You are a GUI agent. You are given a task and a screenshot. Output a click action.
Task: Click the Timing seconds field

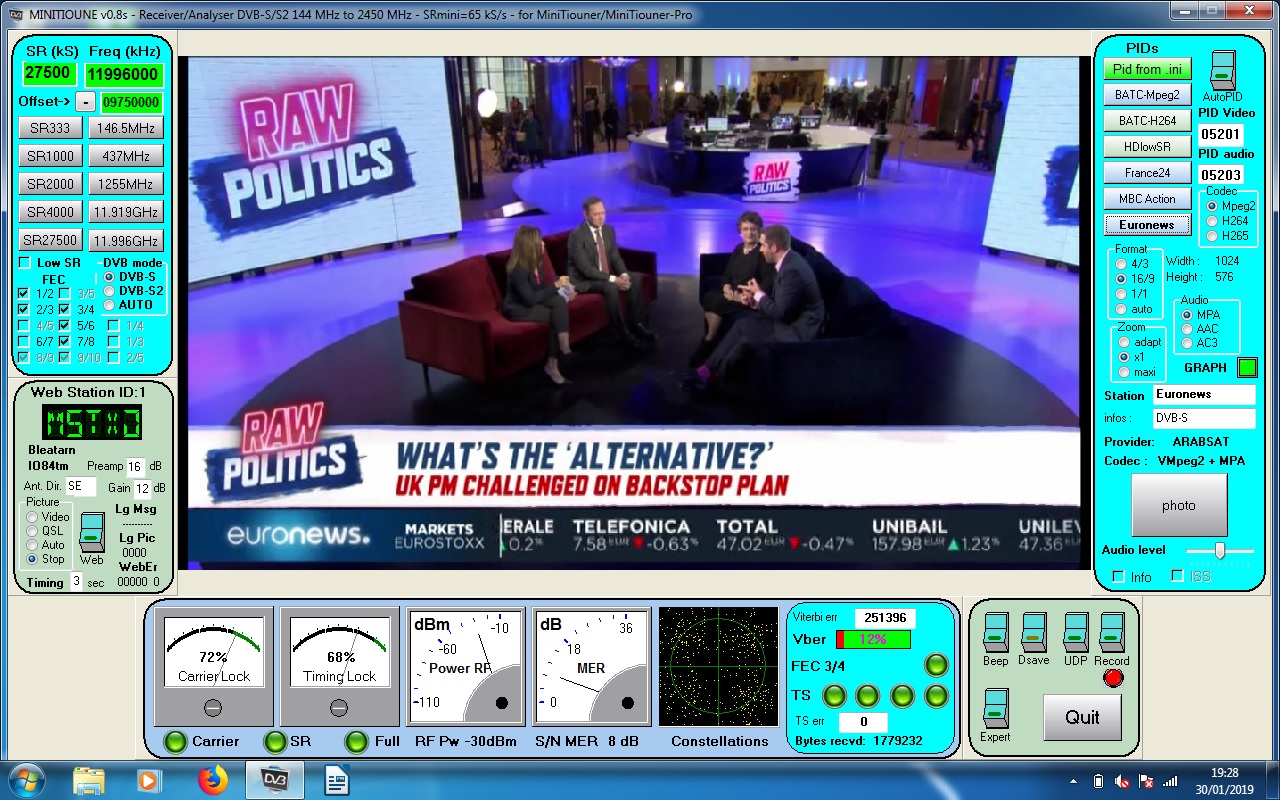[76, 581]
